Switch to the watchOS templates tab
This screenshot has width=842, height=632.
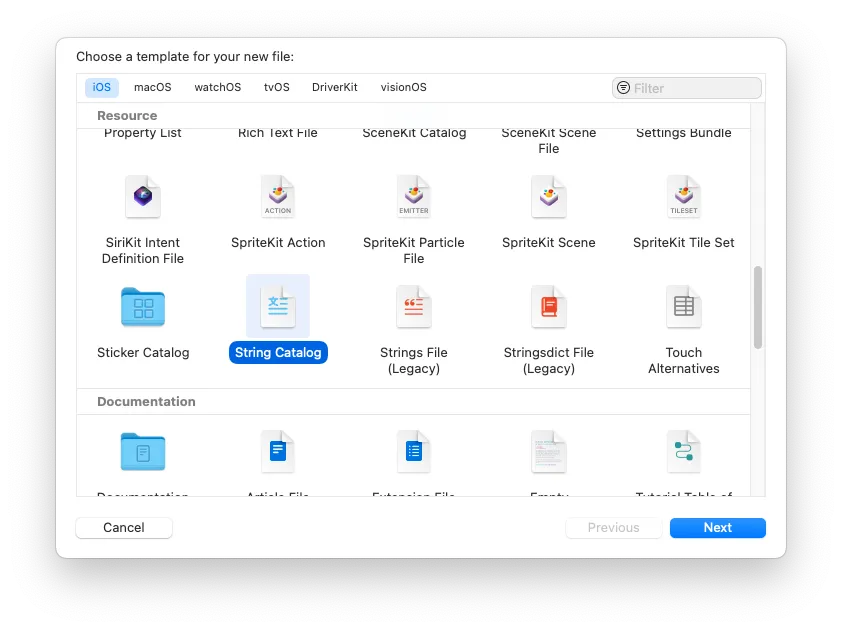point(217,87)
